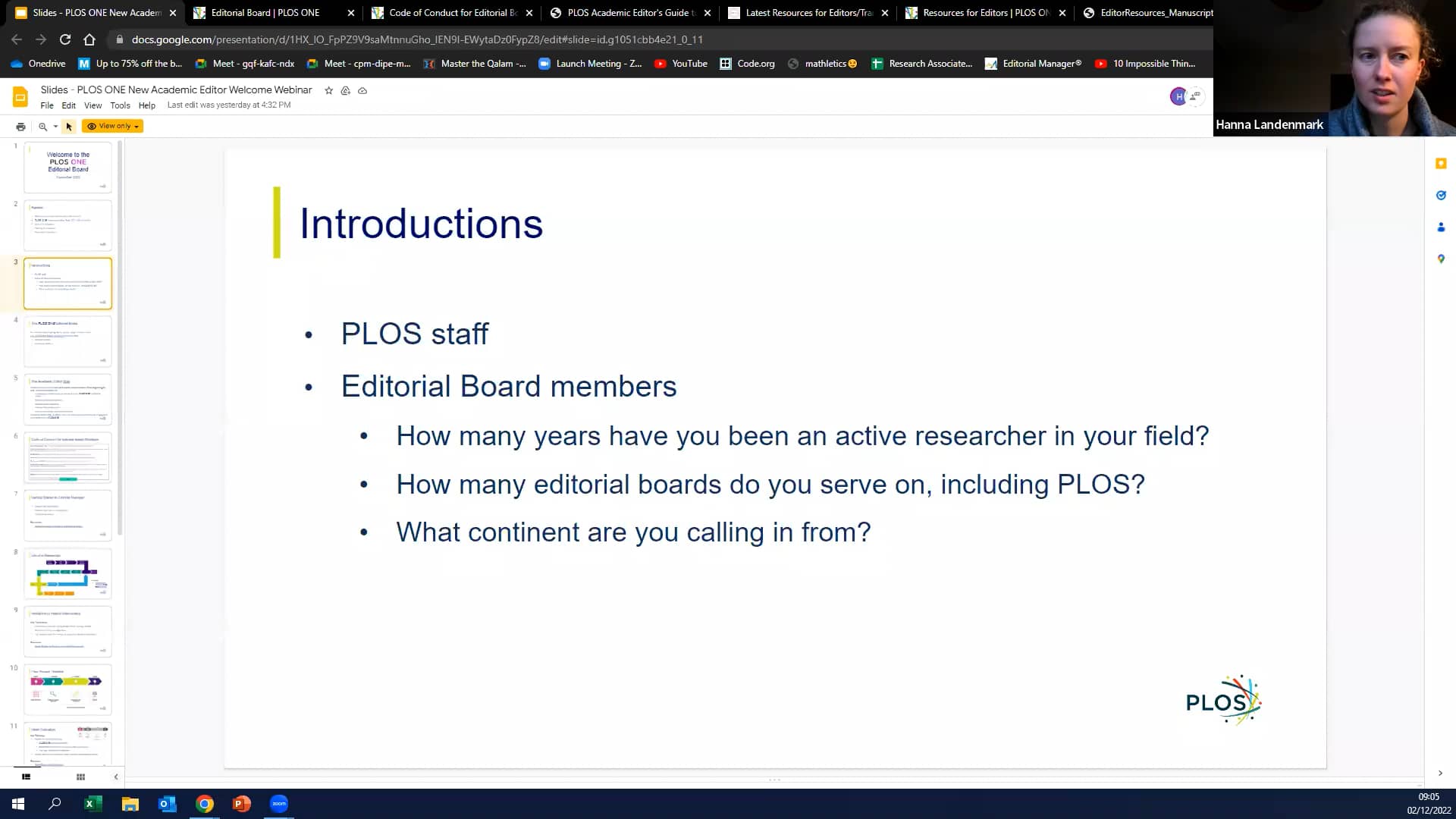Check the document cloud save status

point(362,90)
